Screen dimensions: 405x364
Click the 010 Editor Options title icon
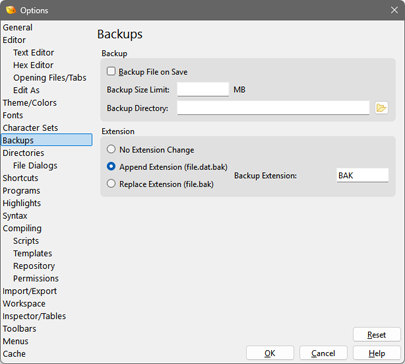coord(11,10)
